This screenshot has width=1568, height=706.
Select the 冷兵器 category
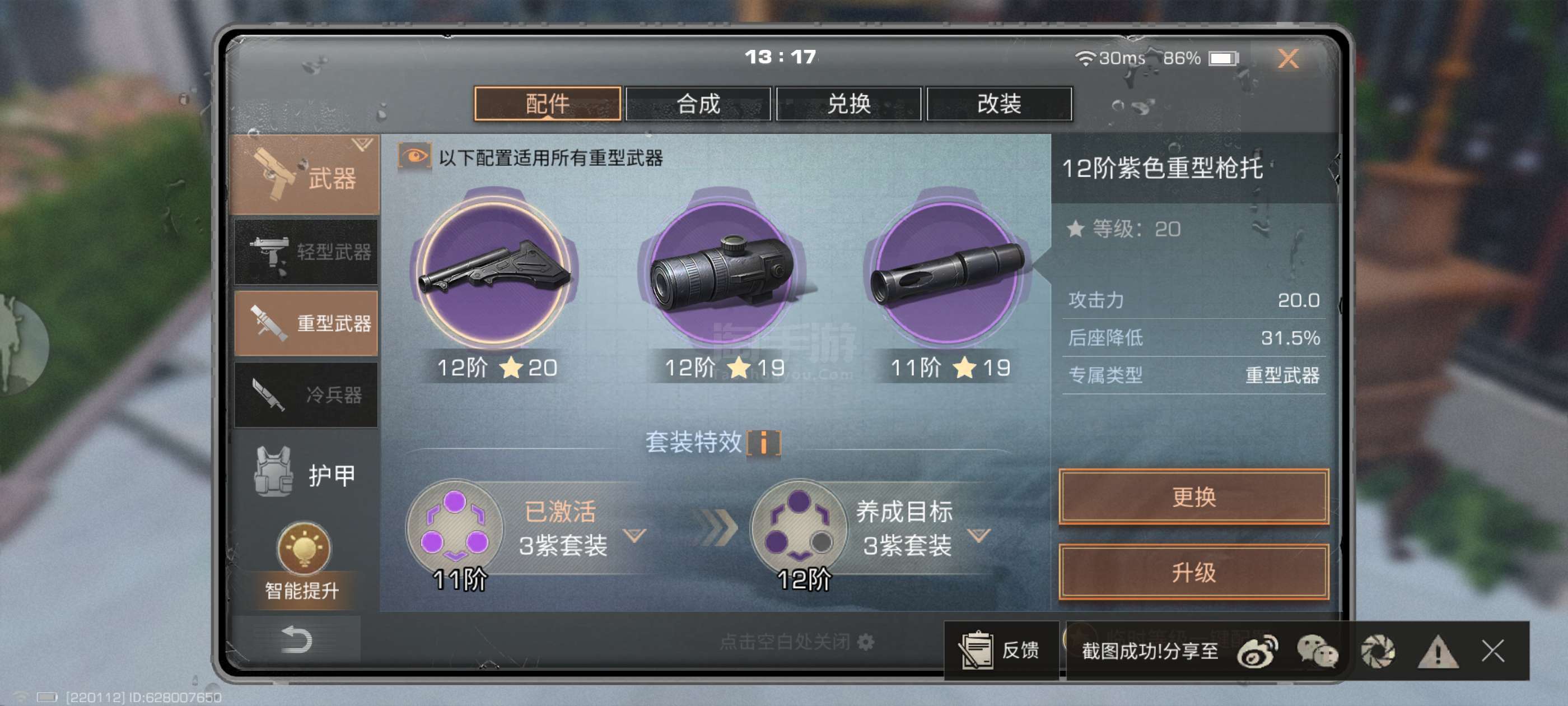[306, 394]
